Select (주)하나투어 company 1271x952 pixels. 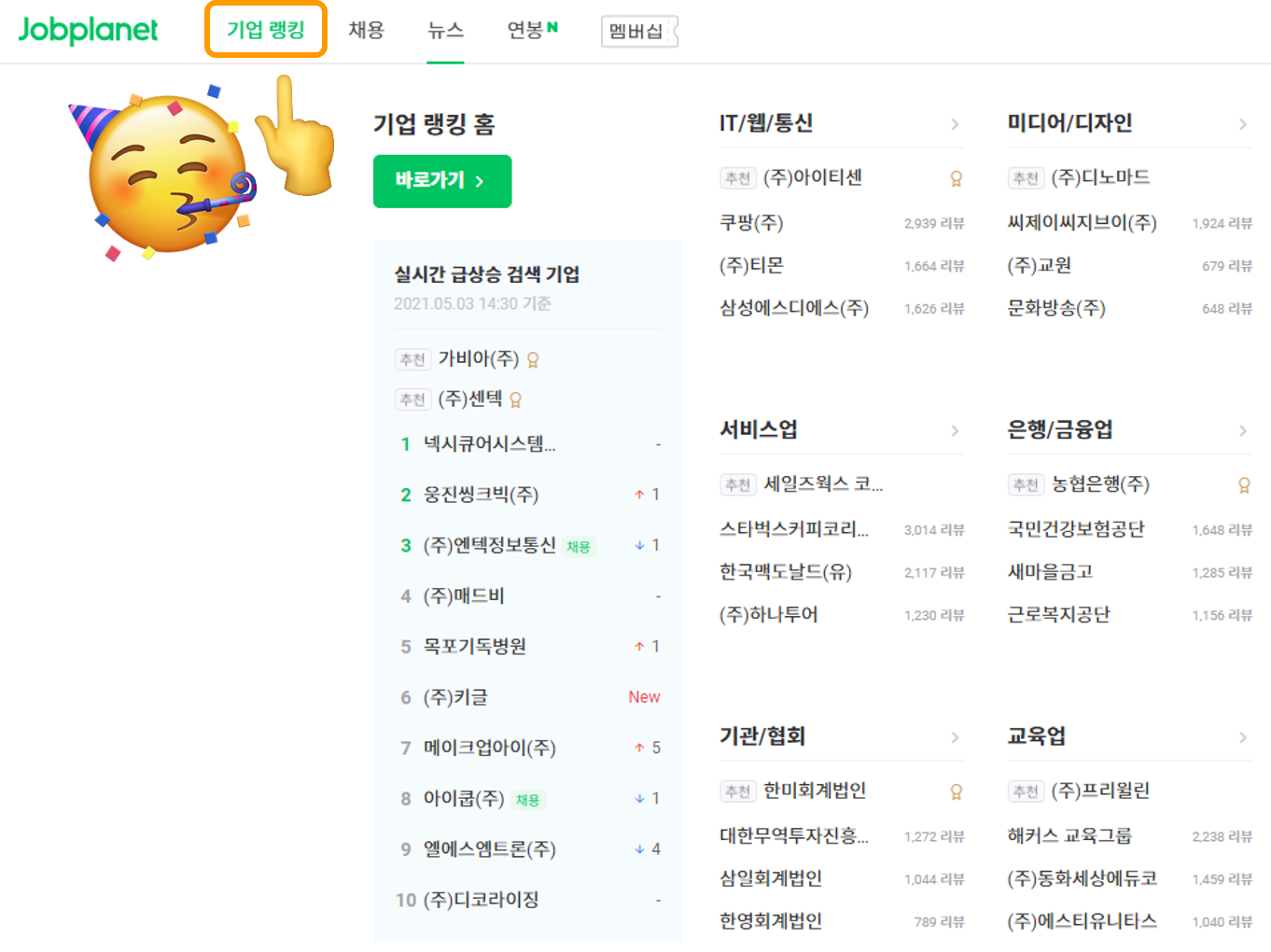click(x=769, y=615)
